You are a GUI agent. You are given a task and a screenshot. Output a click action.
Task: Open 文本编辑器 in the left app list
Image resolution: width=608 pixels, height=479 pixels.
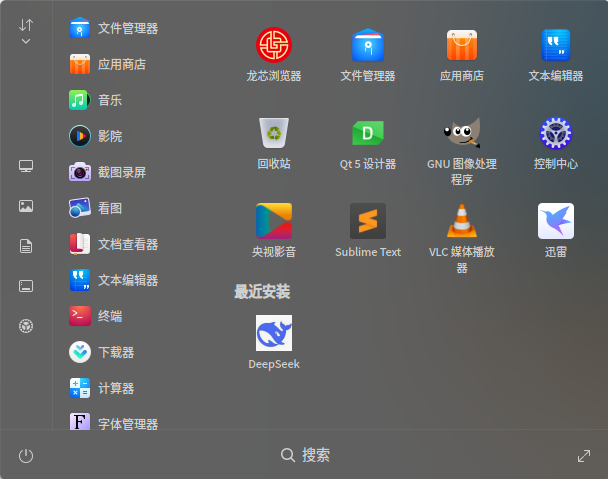tap(114, 280)
